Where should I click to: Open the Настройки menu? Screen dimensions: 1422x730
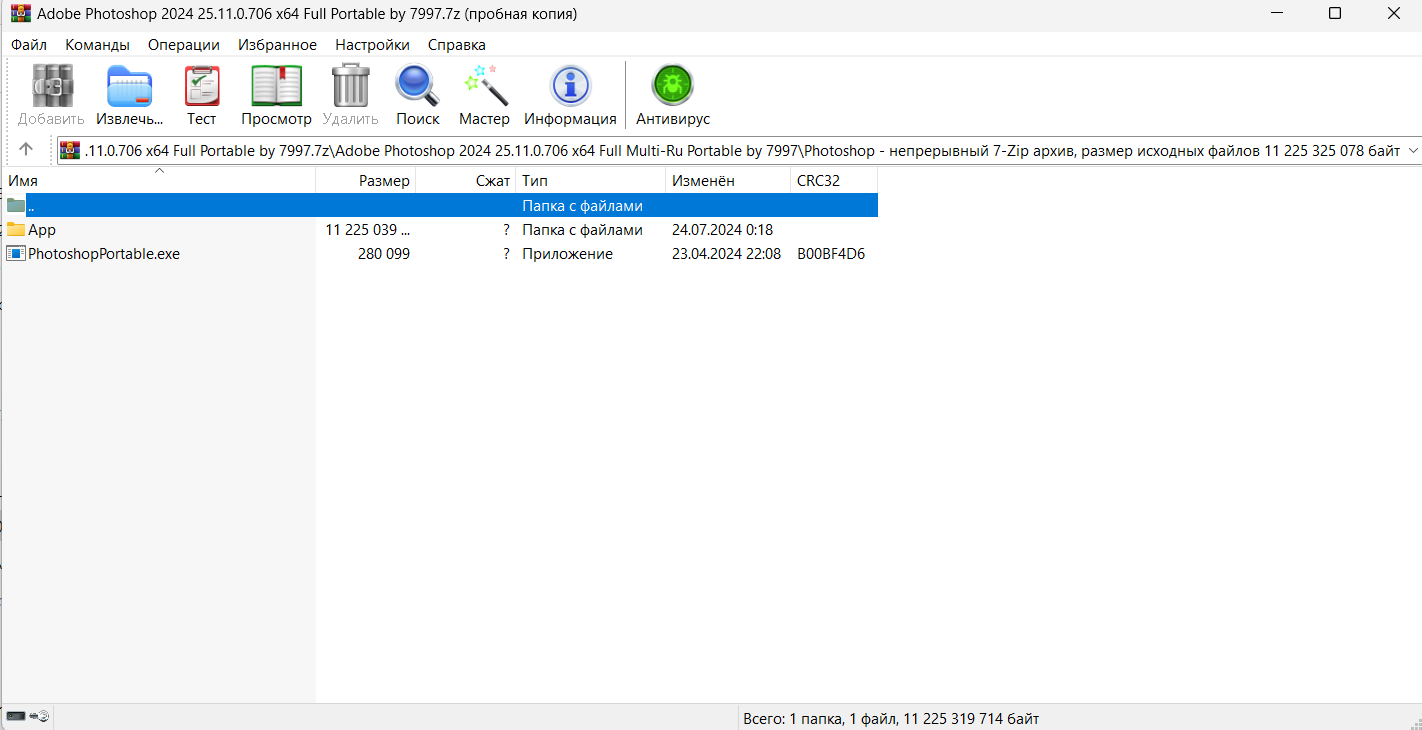click(x=373, y=45)
